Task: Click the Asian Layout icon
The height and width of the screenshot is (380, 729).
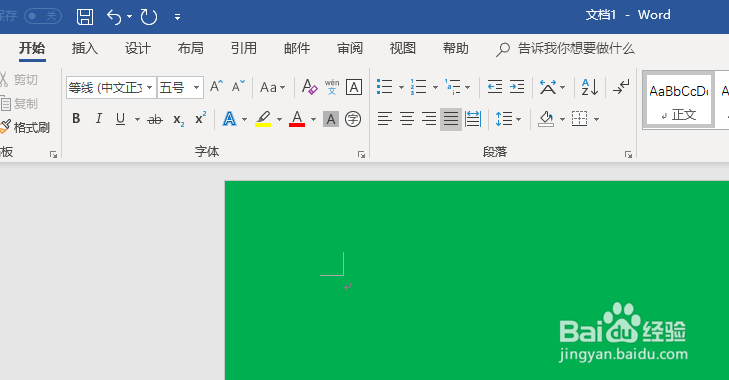Action: click(x=548, y=87)
